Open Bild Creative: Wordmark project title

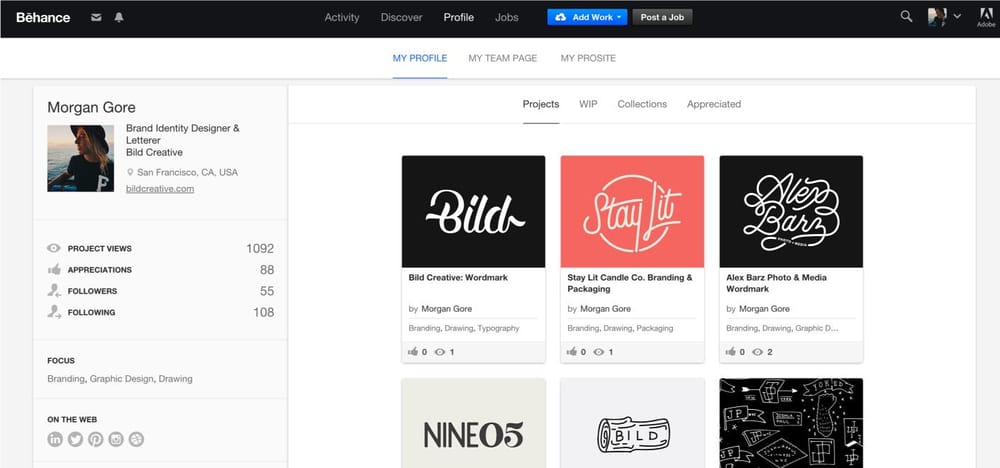point(458,278)
